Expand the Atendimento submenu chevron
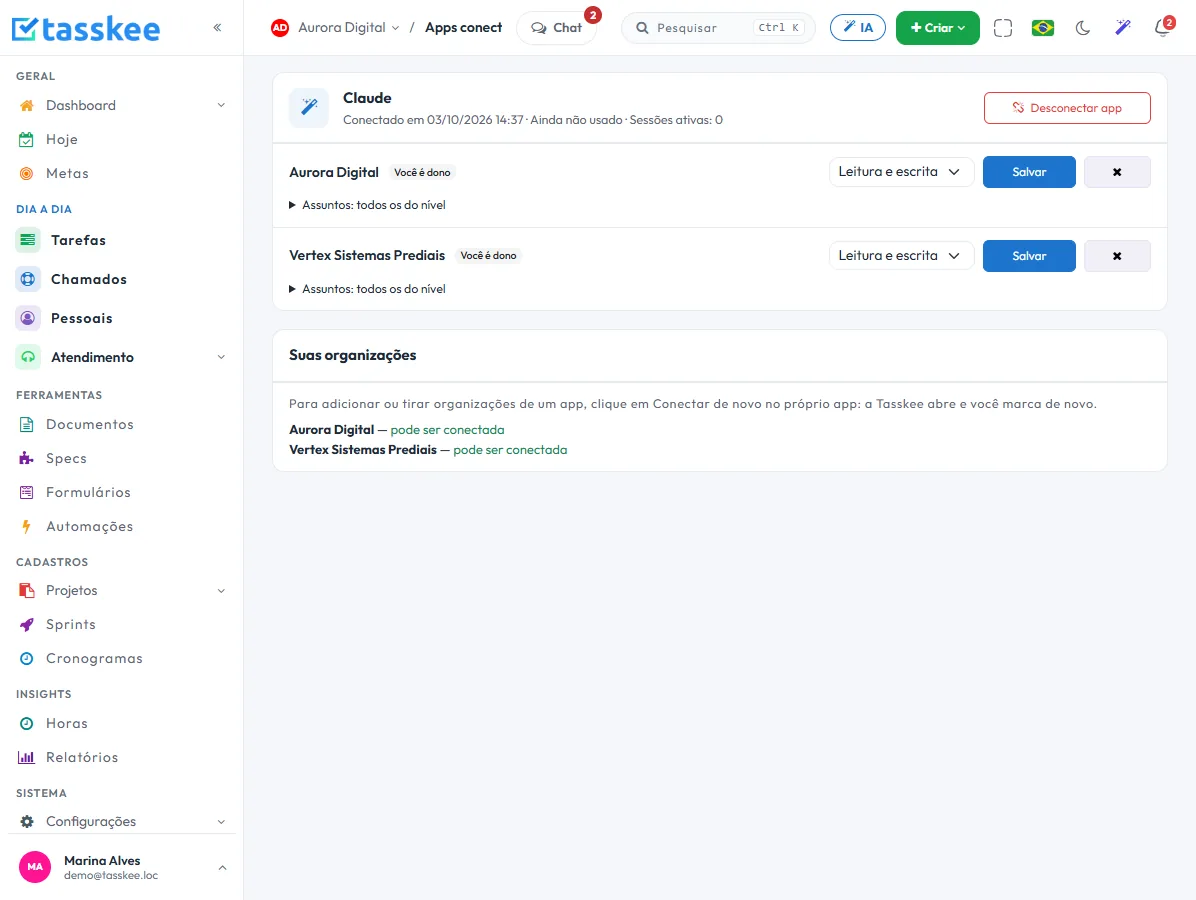This screenshot has width=1196, height=900. click(x=221, y=357)
